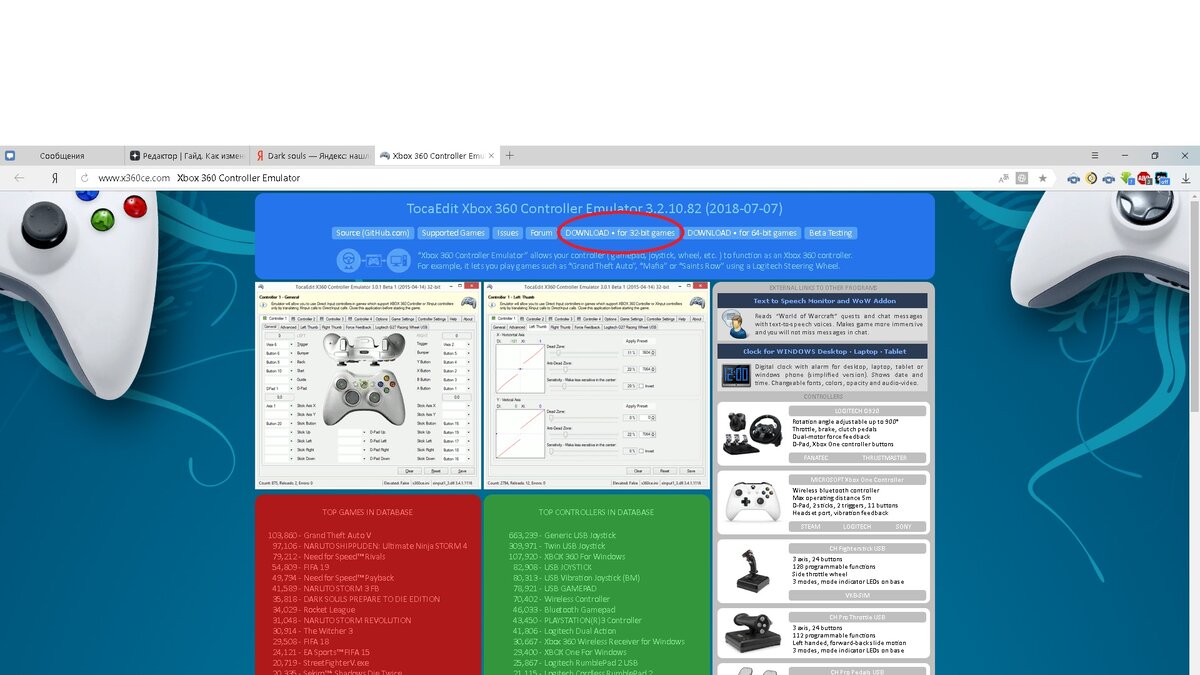Click the Text to Speech Monitor avatar icon
1200x675 pixels.
(x=735, y=324)
